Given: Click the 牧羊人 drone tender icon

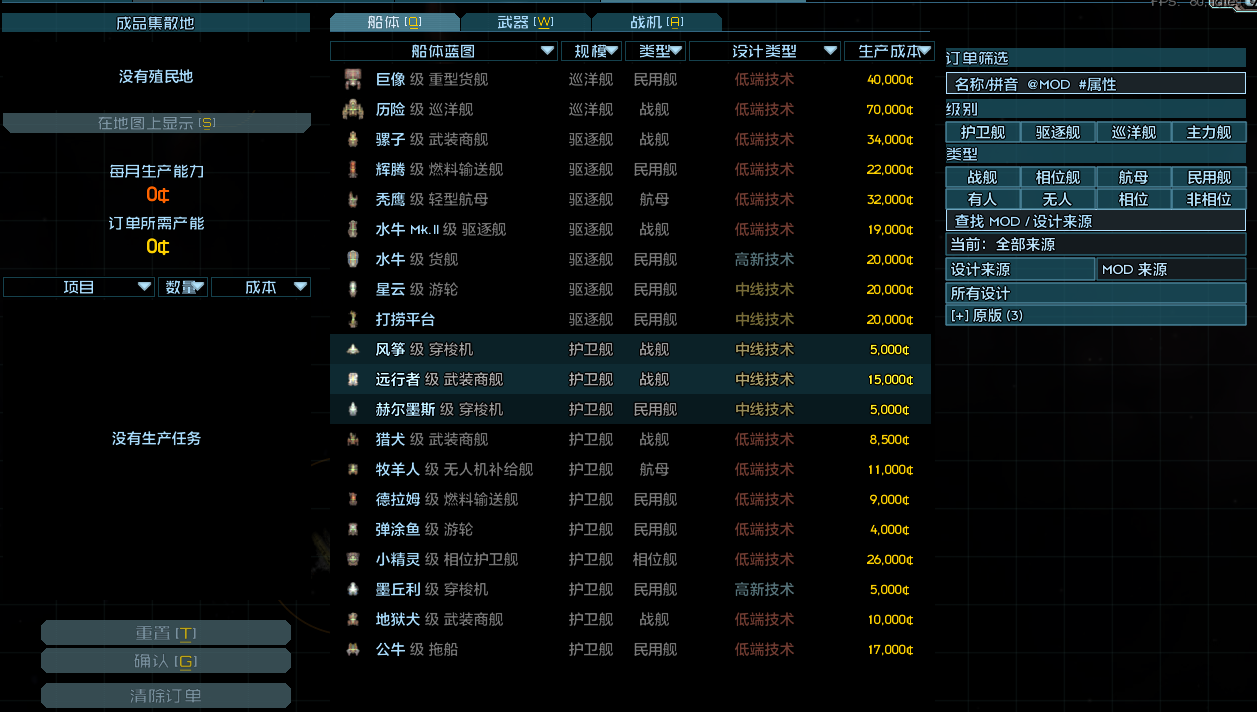Looking at the screenshot, I should (x=352, y=469).
